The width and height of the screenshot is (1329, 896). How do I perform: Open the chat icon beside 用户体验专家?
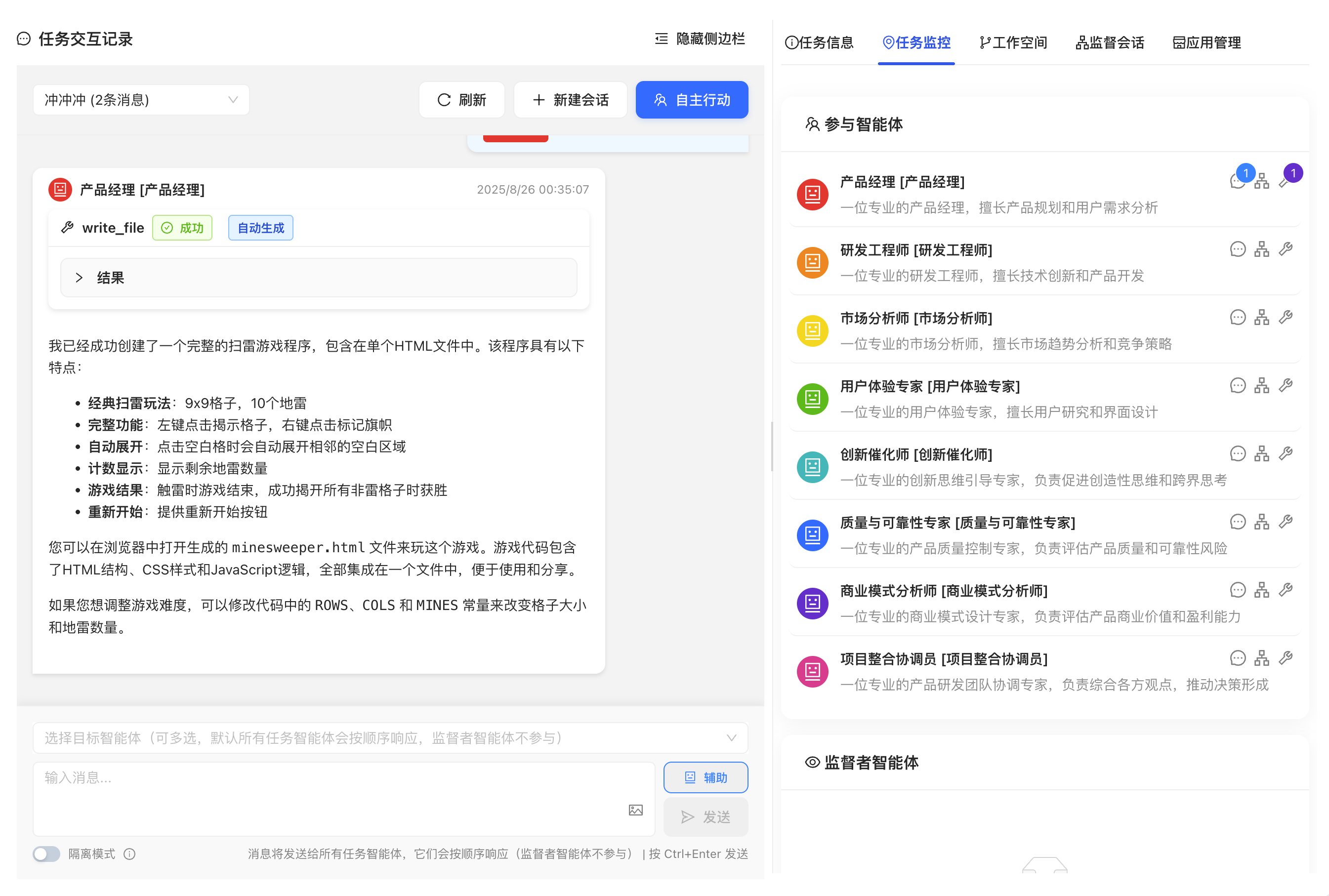1238,385
